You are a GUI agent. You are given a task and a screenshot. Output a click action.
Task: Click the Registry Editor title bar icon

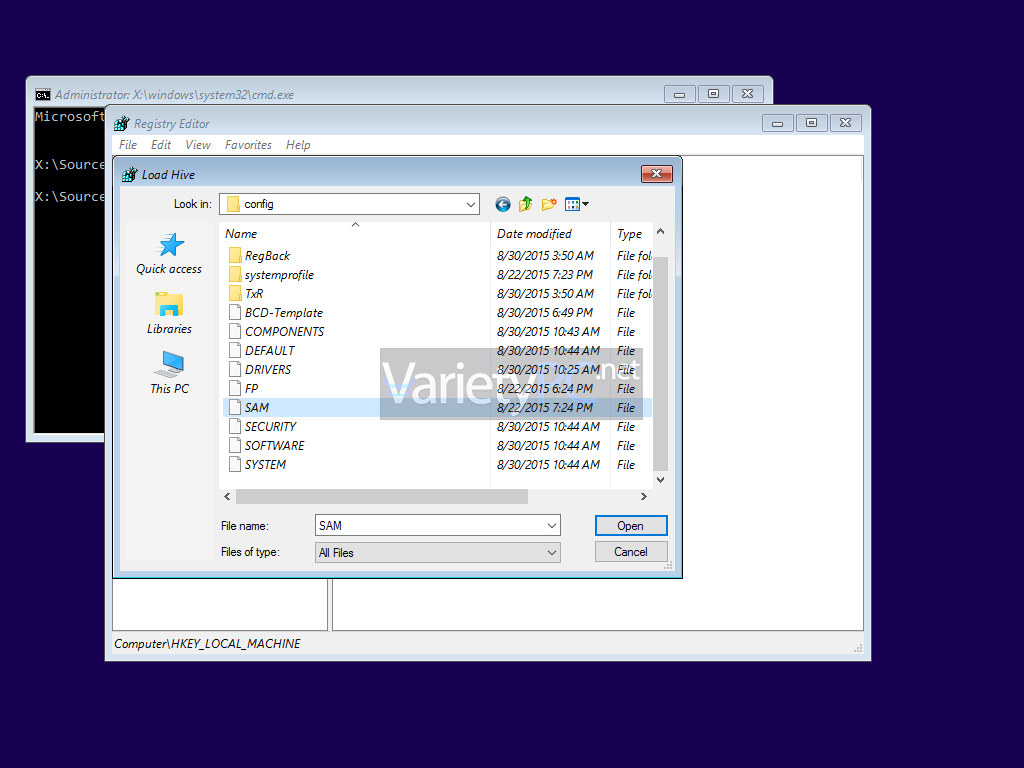[x=121, y=123]
